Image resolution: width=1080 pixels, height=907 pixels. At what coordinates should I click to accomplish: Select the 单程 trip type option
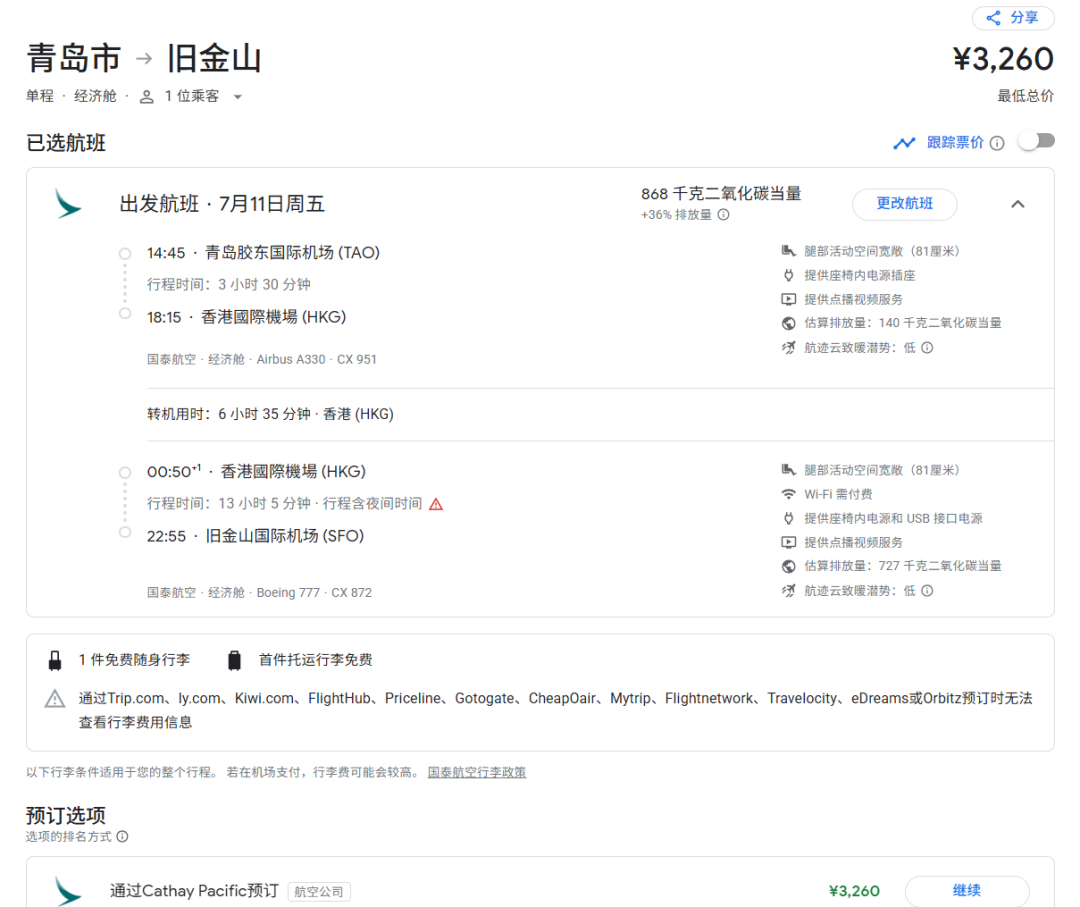[x=40, y=96]
